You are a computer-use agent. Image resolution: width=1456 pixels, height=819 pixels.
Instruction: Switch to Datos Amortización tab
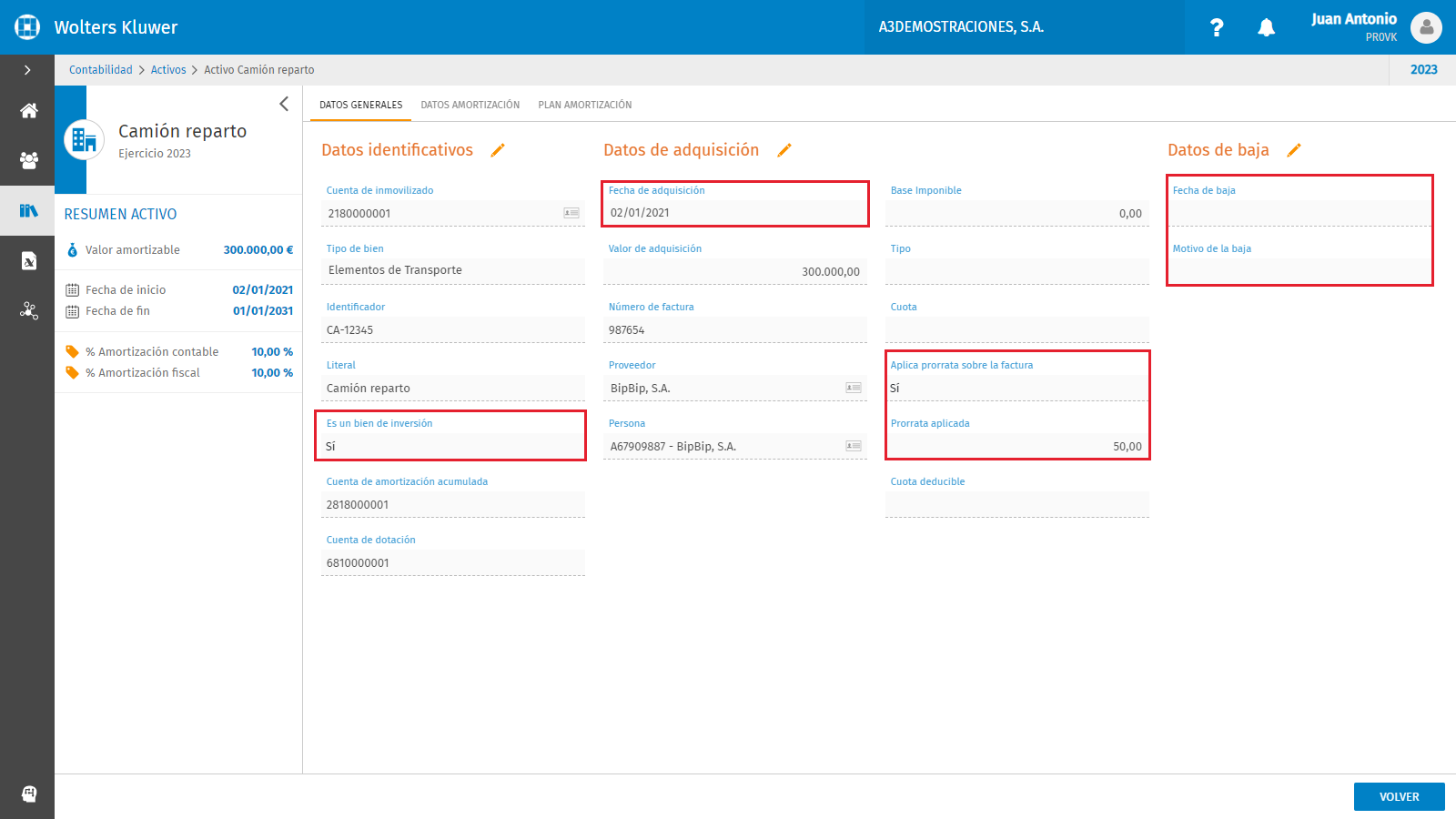470,105
